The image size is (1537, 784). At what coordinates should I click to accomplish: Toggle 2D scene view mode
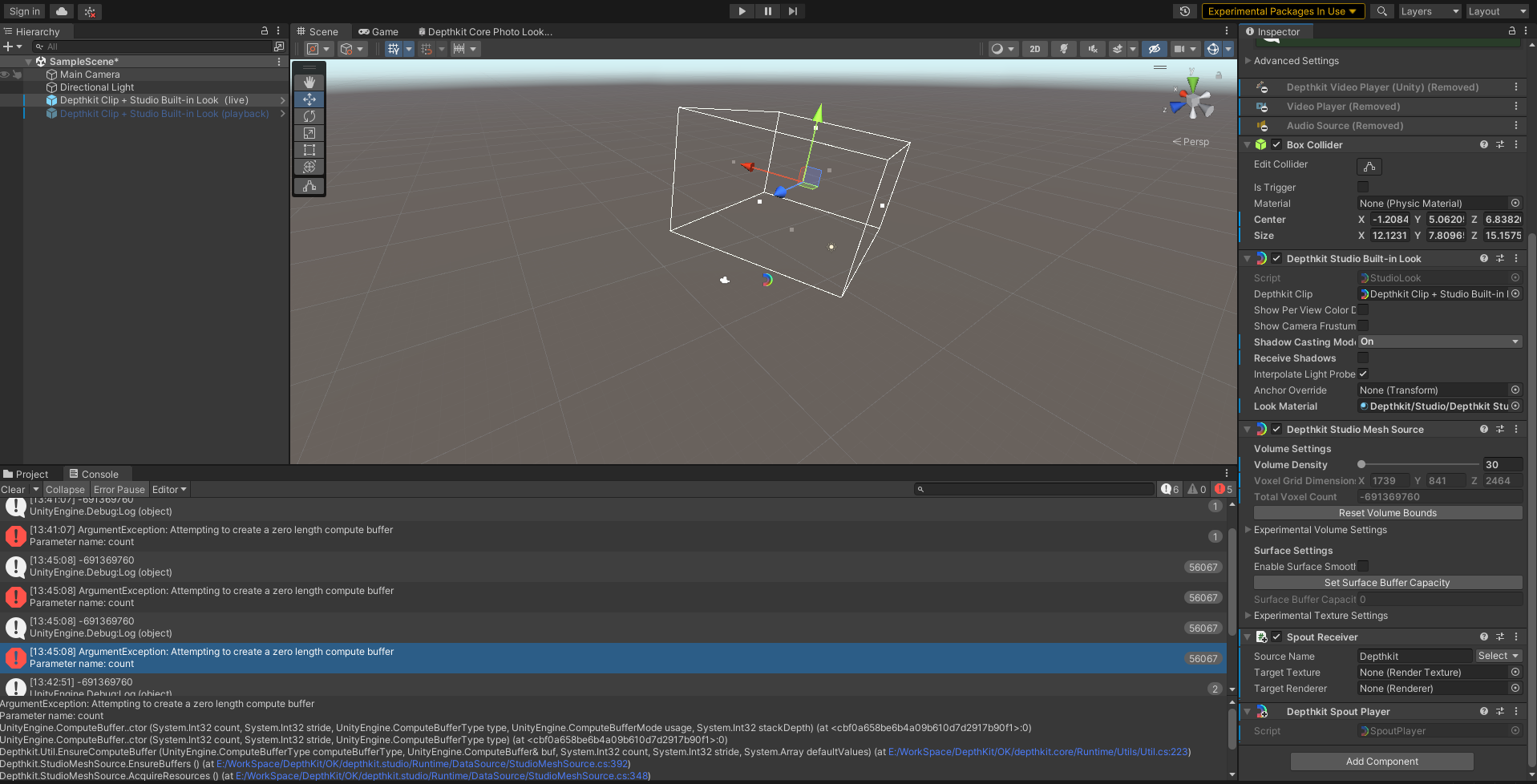click(1035, 49)
